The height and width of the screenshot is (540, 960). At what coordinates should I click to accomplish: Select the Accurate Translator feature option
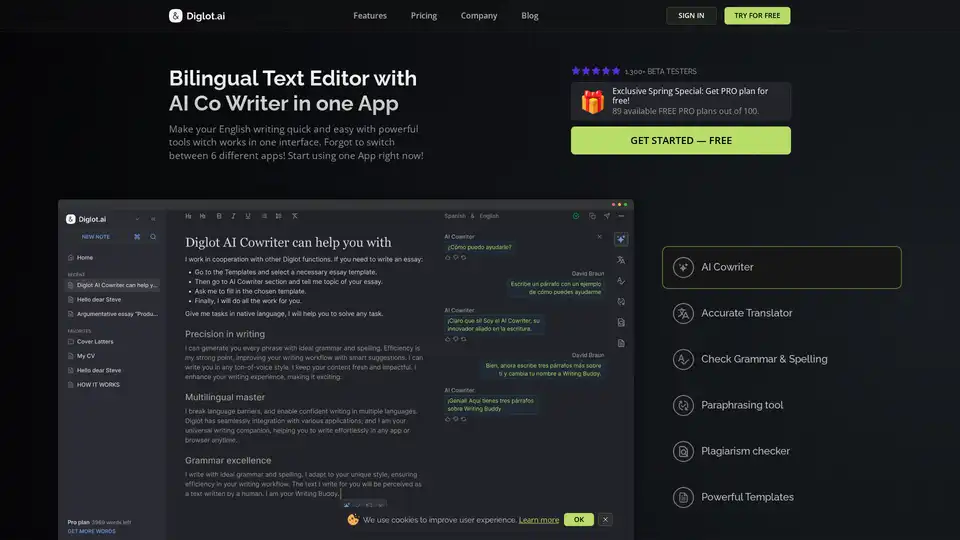[781, 313]
